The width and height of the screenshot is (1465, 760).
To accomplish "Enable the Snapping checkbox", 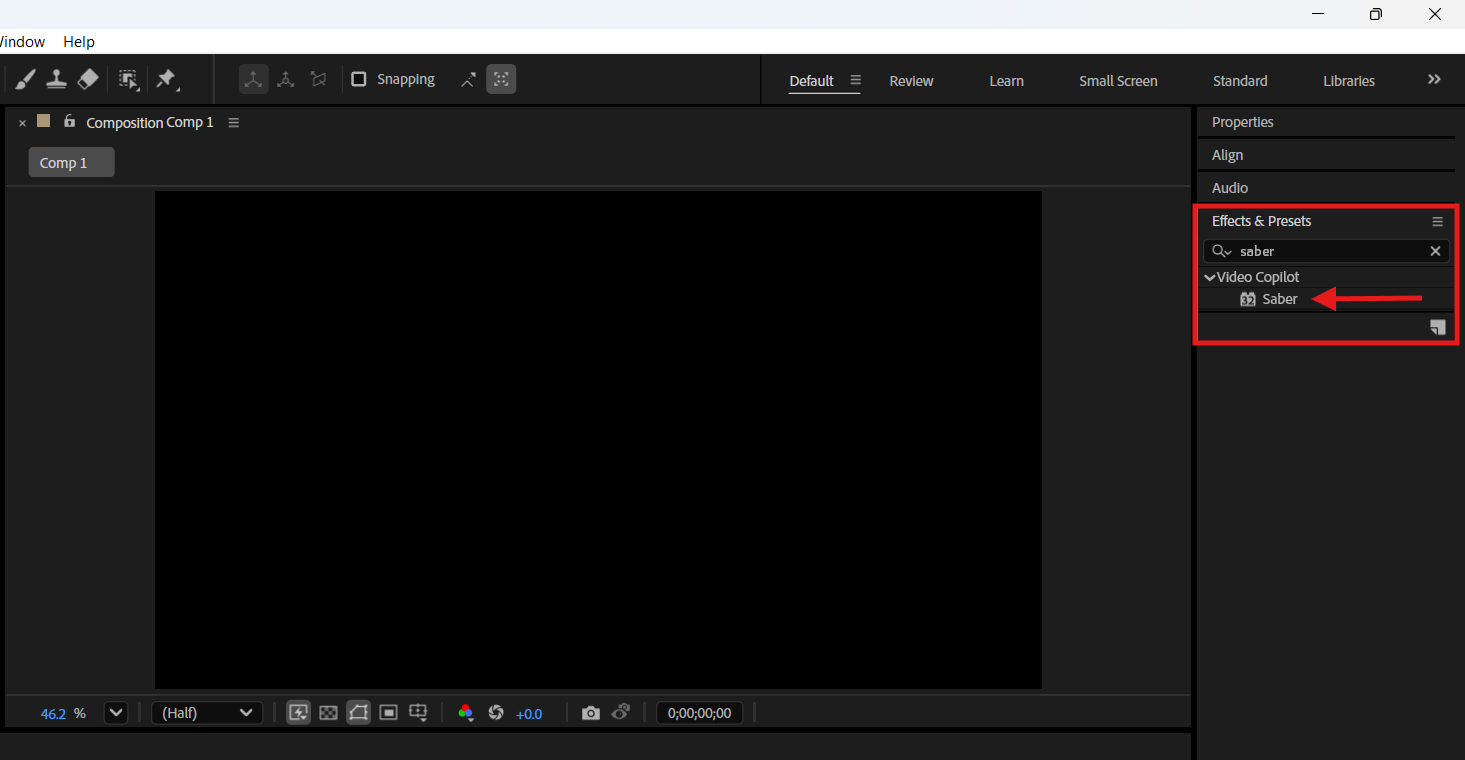I will [x=359, y=79].
